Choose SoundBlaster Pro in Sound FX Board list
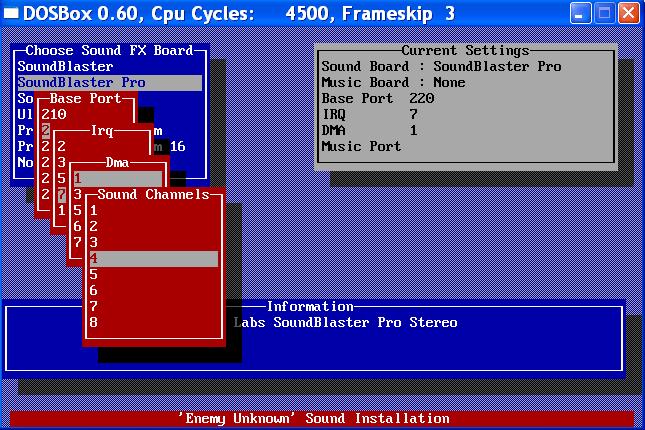 (x=109, y=83)
